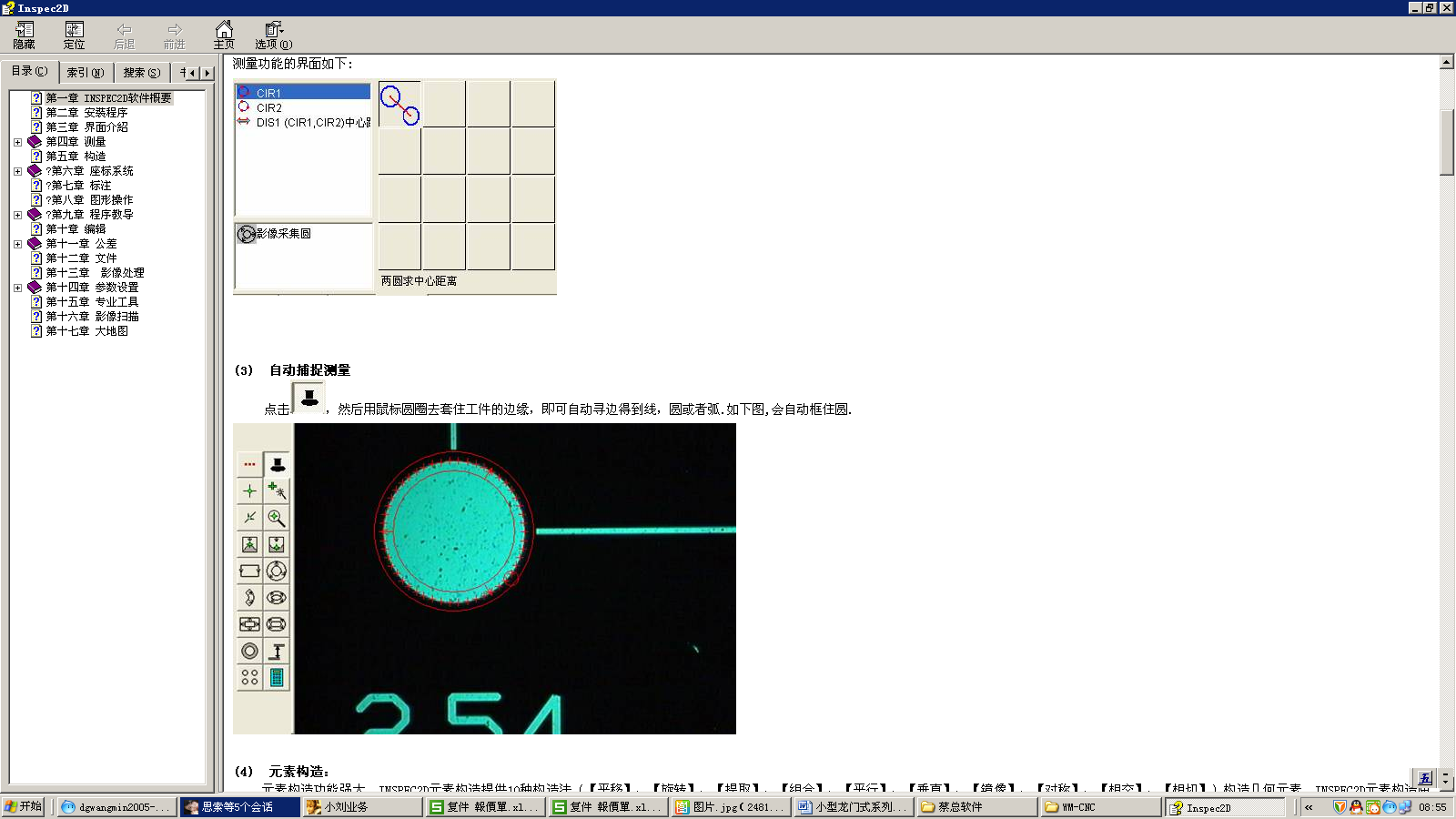Click the 开始 Start button
Screen dimensions: 1456x819
click(24, 806)
